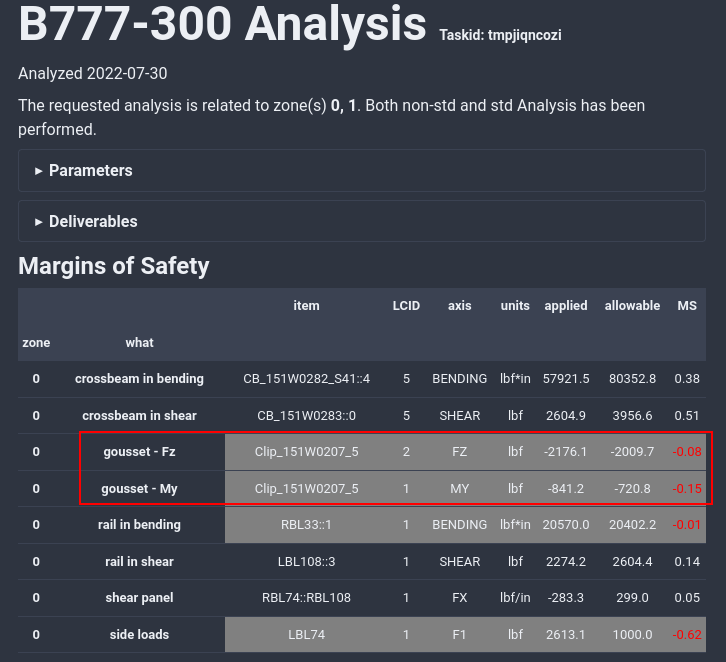The width and height of the screenshot is (726, 662).
Task: Click the B777-300 Analysis title
Action: coord(222,26)
